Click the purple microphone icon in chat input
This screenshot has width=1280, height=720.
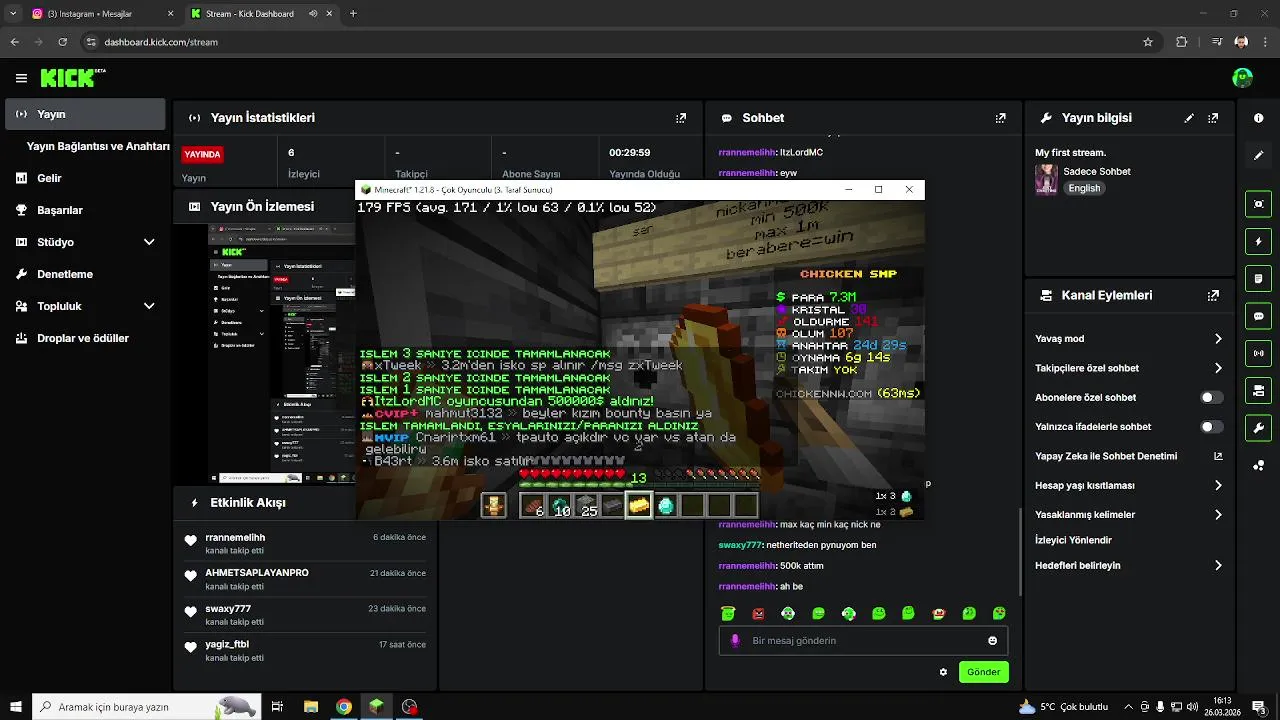(x=735, y=641)
